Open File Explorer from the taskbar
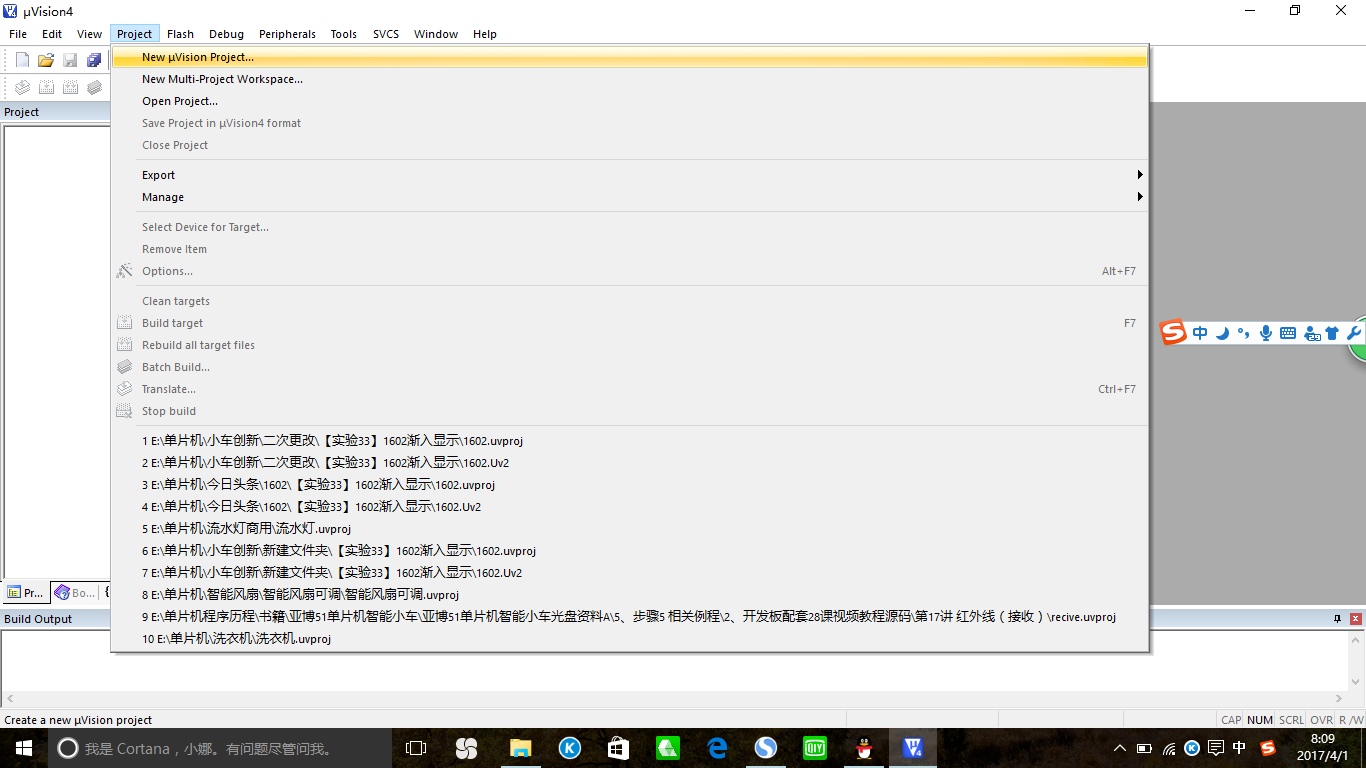 coord(519,748)
